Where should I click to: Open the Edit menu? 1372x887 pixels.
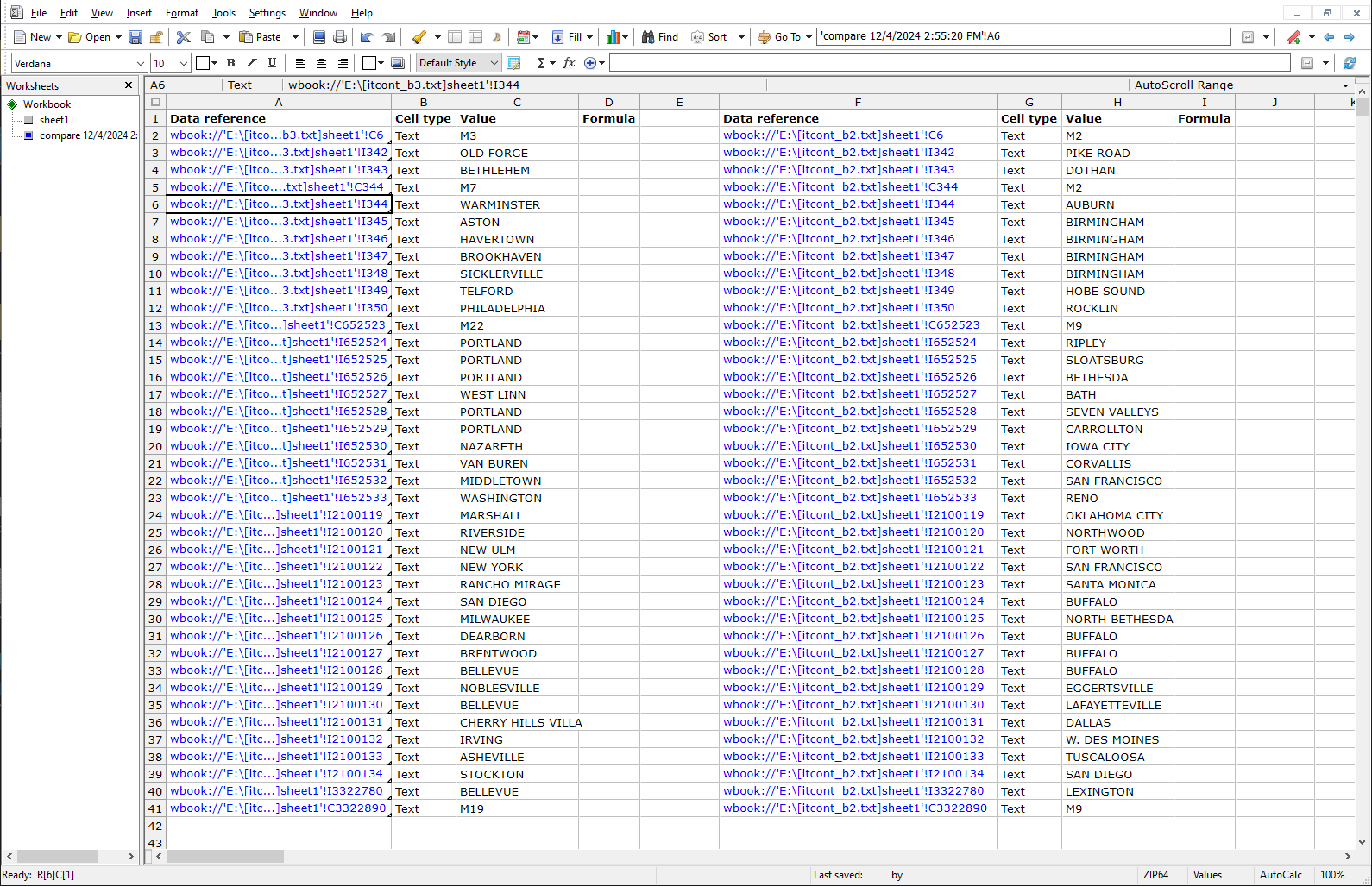(69, 13)
